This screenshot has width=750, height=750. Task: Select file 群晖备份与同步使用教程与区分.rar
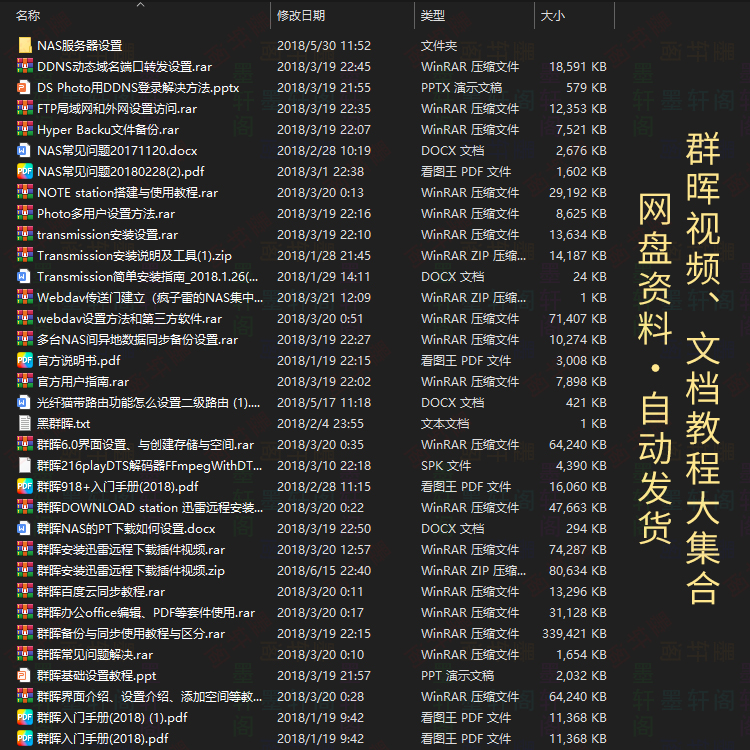click(x=131, y=634)
